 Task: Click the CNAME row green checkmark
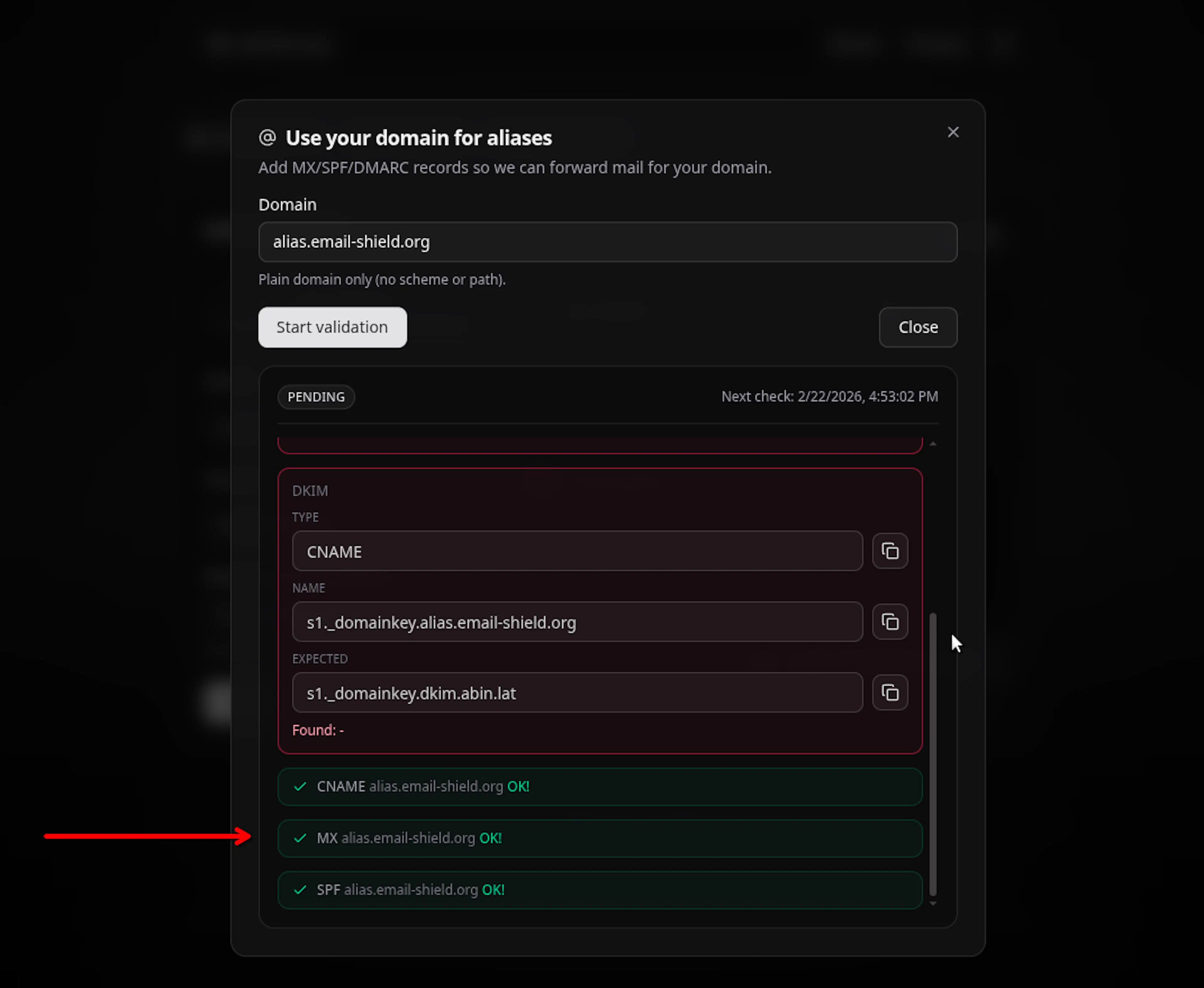pyautogui.click(x=300, y=786)
